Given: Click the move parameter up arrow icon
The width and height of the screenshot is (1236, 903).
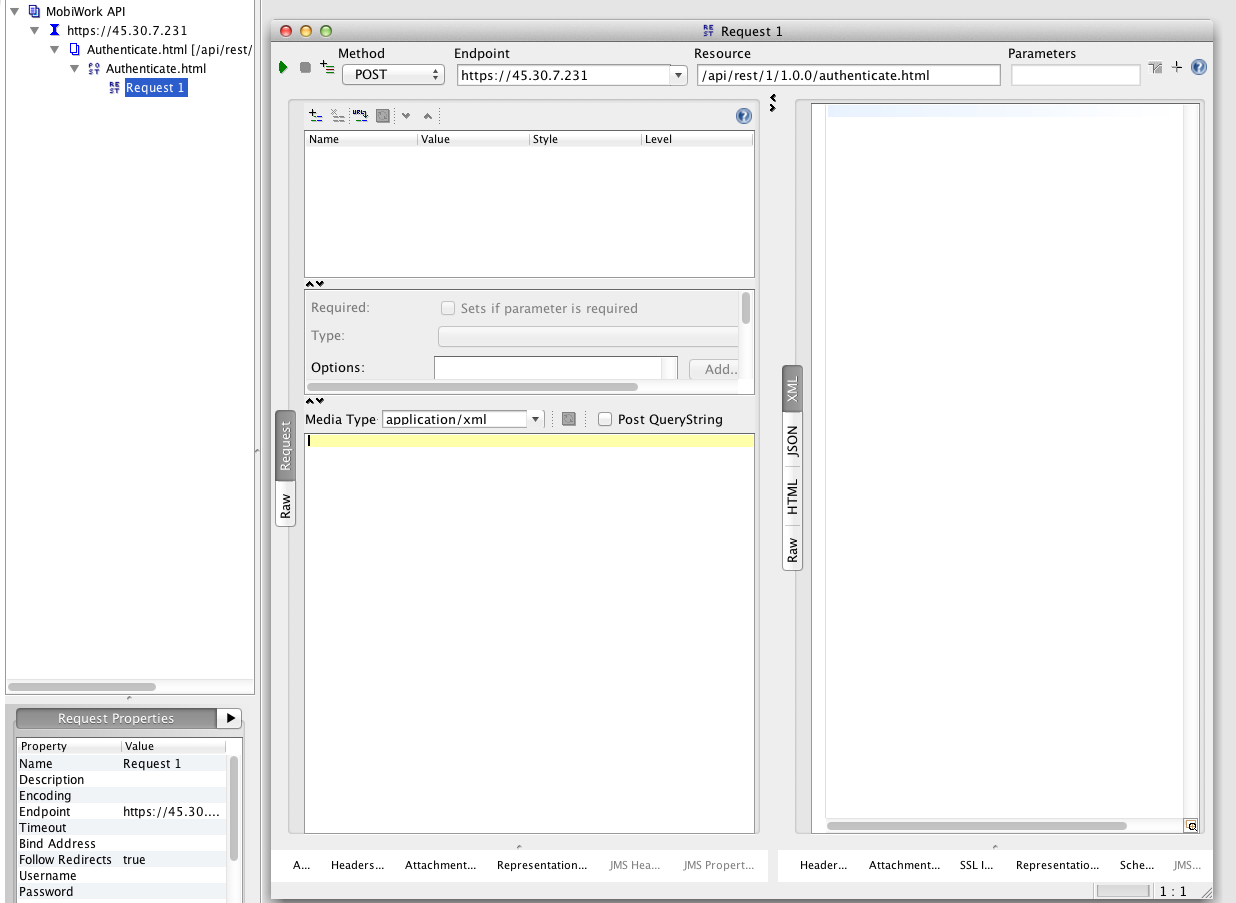Looking at the screenshot, I should coord(428,116).
